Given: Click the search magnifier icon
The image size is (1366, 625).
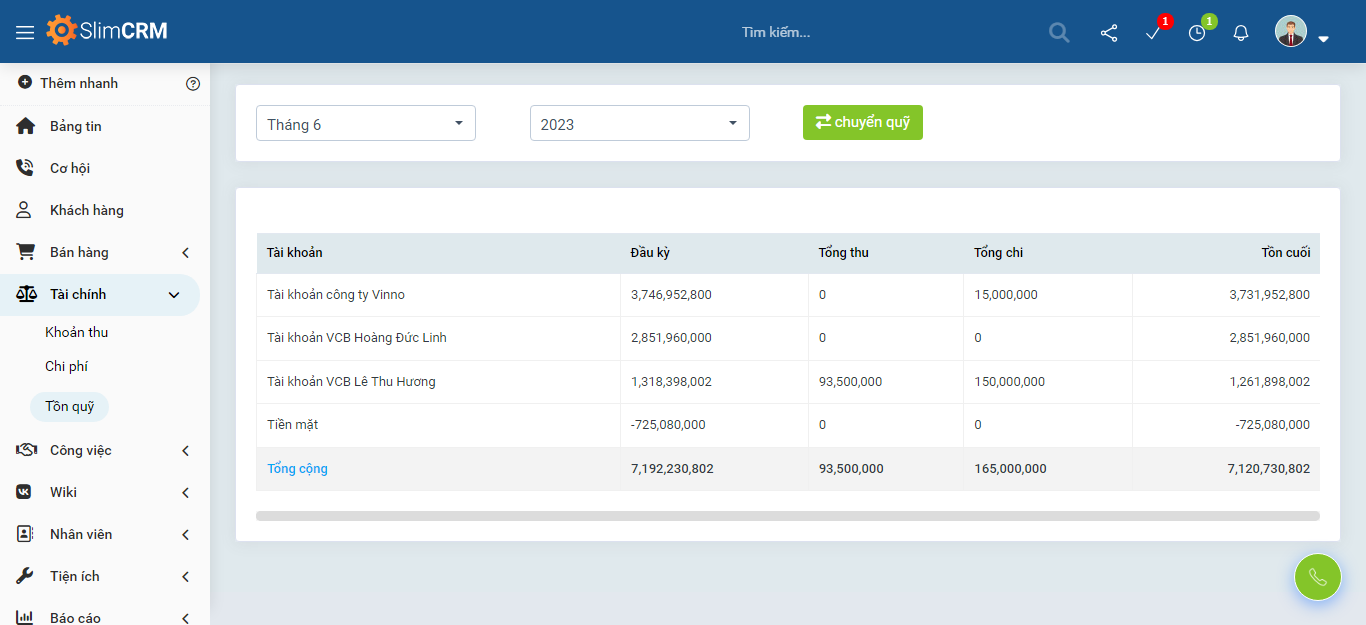Looking at the screenshot, I should 1059,33.
